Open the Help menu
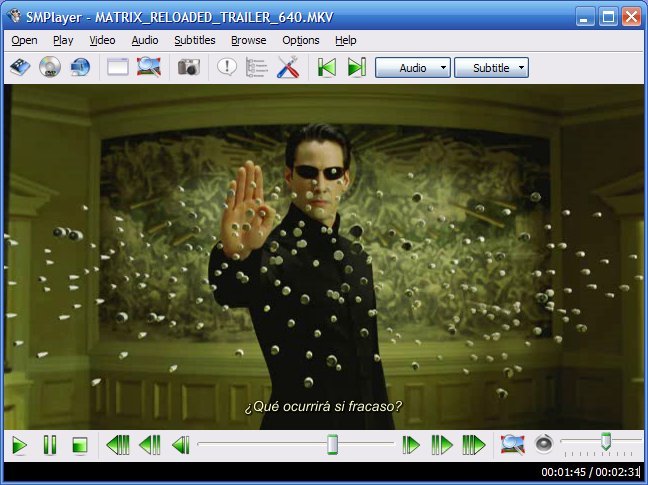This screenshot has height=485, width=648. point(345,40)
